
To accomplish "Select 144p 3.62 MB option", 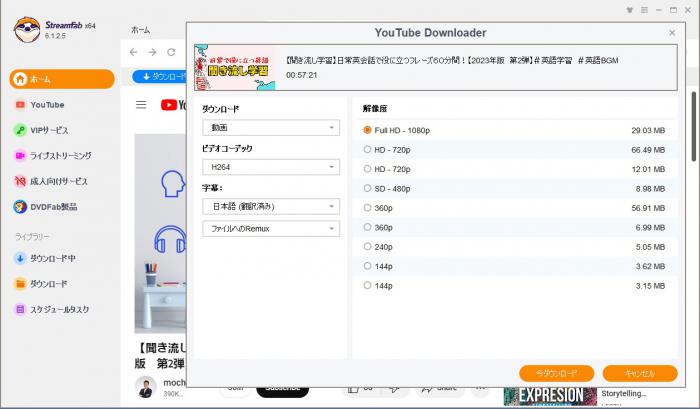I will [515, 266].
